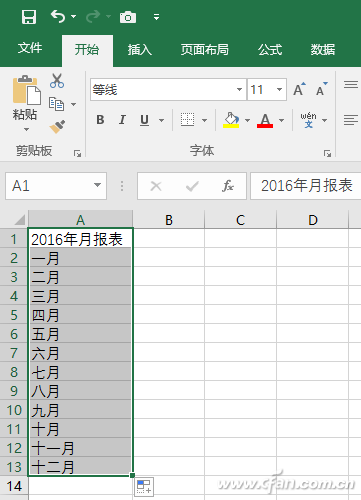Open the Quick Analysis button below selection
The height and width of the screenshot is (500, 361).
(144, 487)
